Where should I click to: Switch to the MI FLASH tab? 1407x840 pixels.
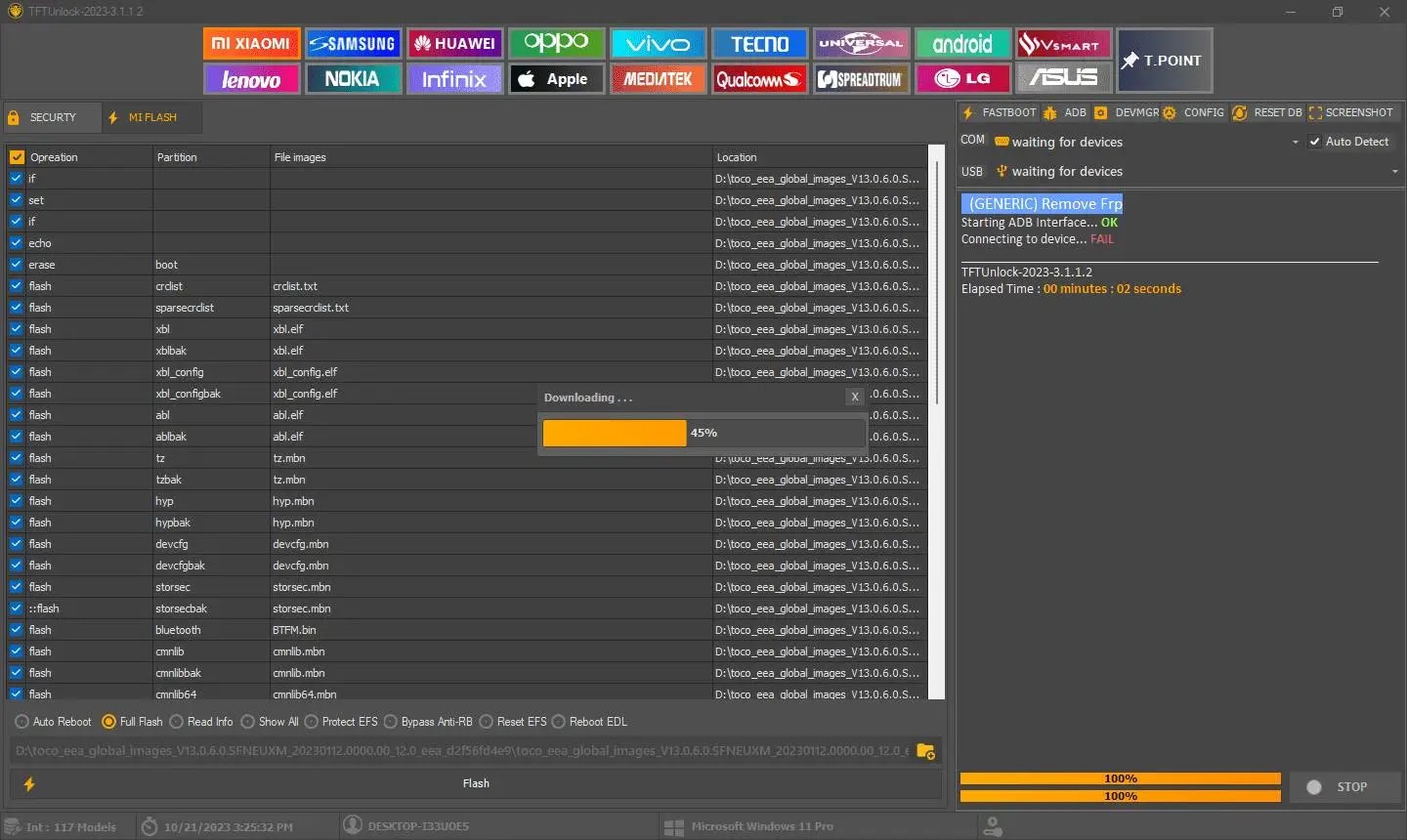point(152,117)
